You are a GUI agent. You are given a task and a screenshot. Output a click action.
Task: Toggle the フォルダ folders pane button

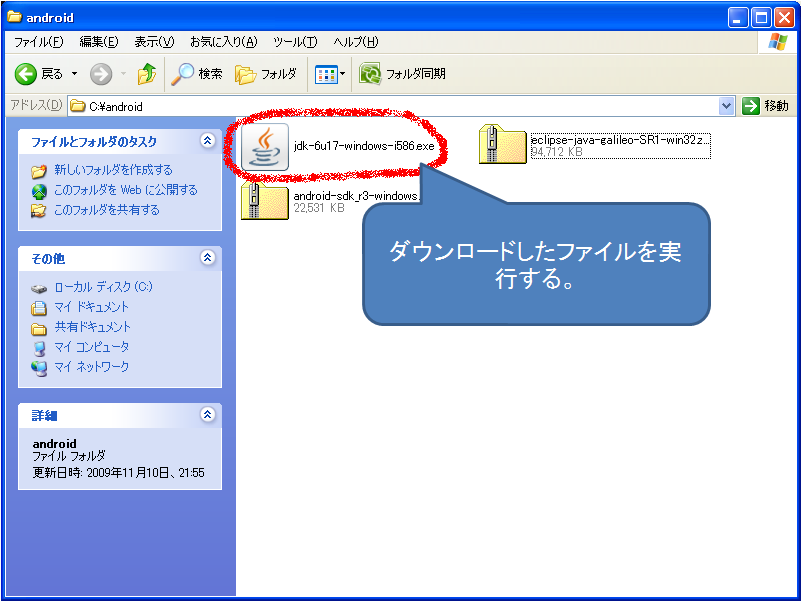click(x=266, y=74)
